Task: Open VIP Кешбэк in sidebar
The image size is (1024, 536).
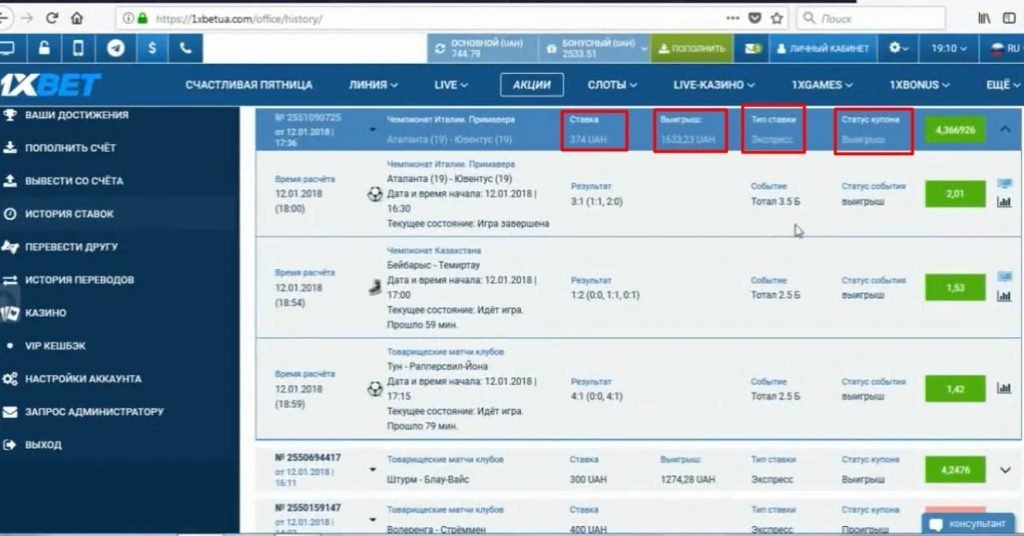Action: (55, 345)
